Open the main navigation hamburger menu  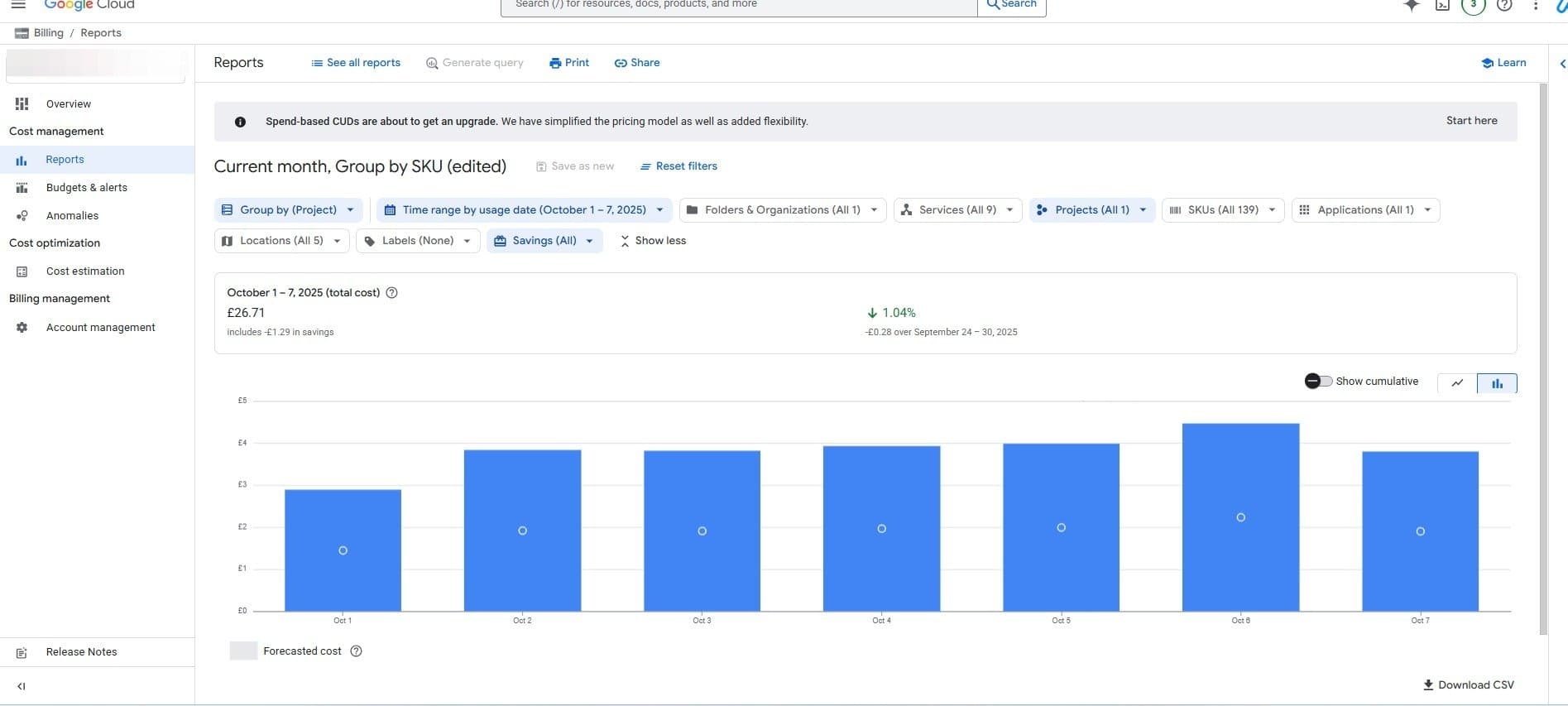coord(18,5)
